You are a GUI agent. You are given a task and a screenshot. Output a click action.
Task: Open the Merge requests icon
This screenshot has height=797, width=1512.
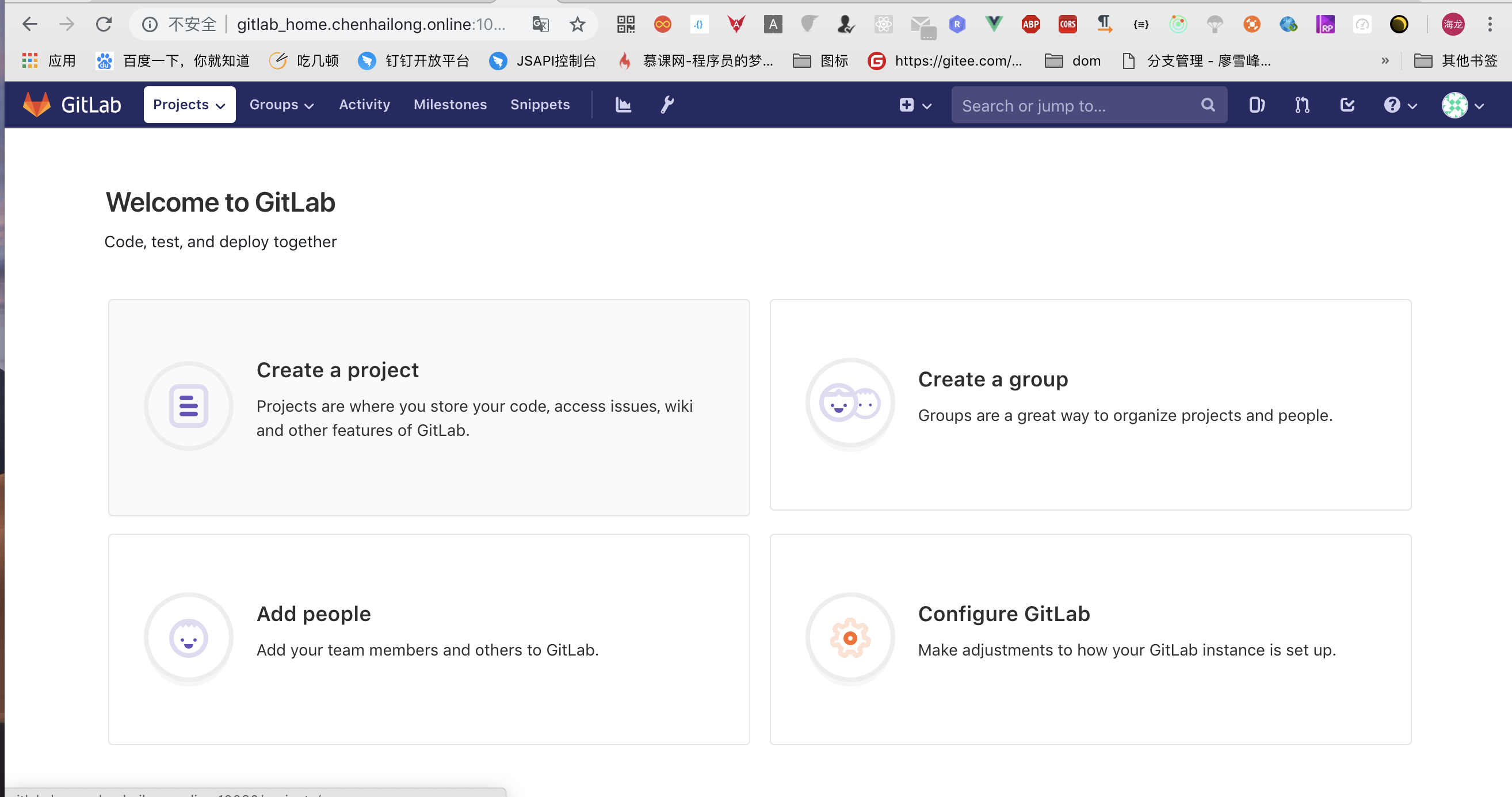coord(1302,105)
